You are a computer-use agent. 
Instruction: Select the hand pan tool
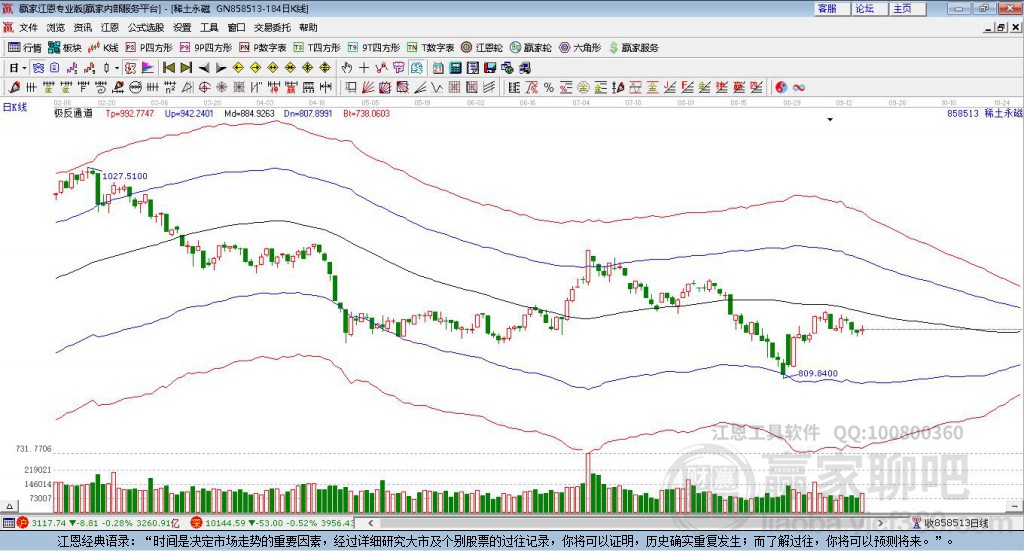[x=347, y=68]
